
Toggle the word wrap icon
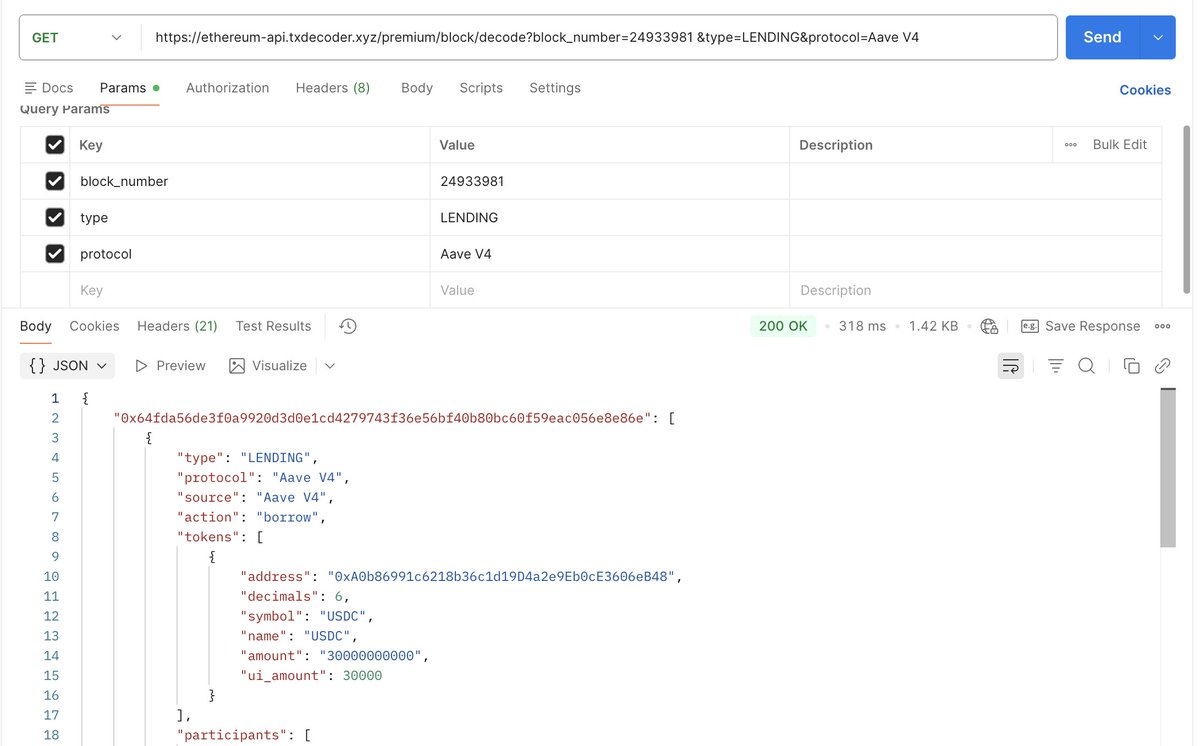click(1011, 366)
